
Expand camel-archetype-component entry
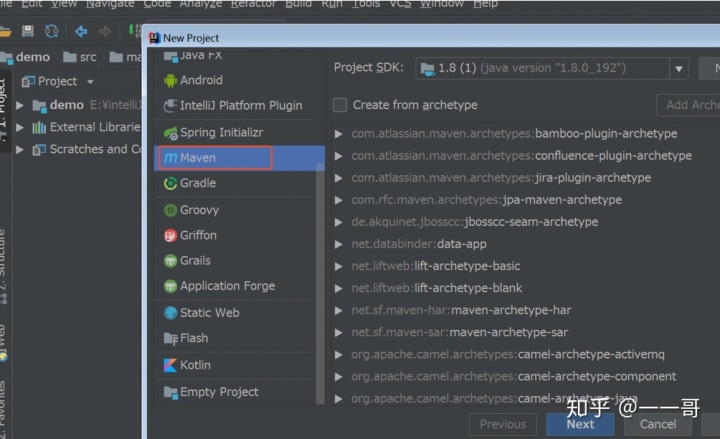(x=338, y=377)
